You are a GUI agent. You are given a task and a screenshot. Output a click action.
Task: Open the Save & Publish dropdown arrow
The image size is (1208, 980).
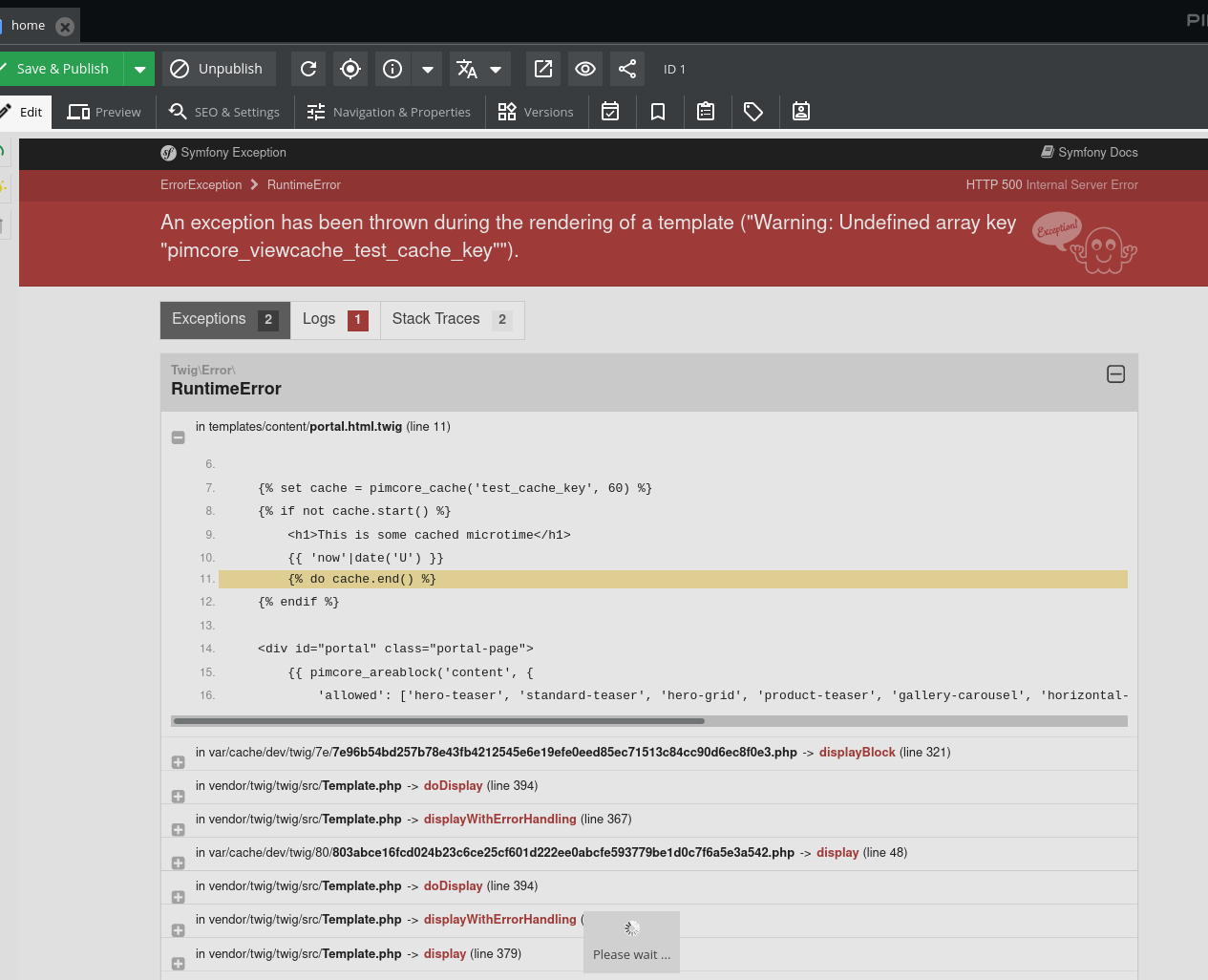[x=139, y=69]
